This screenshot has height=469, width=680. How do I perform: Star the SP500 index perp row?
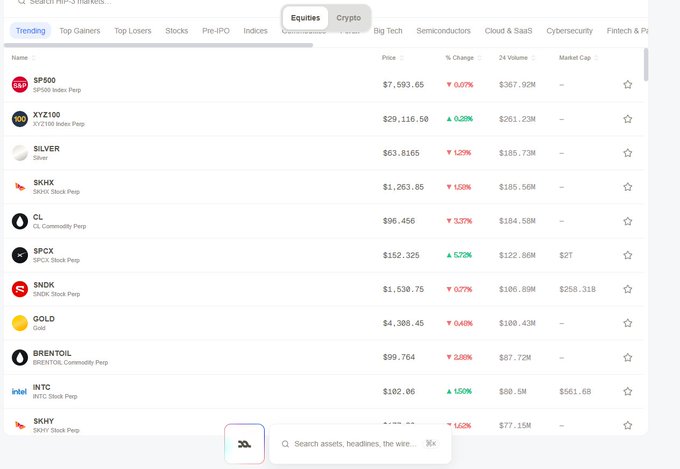pyautogui.click(x=627, y=85)
